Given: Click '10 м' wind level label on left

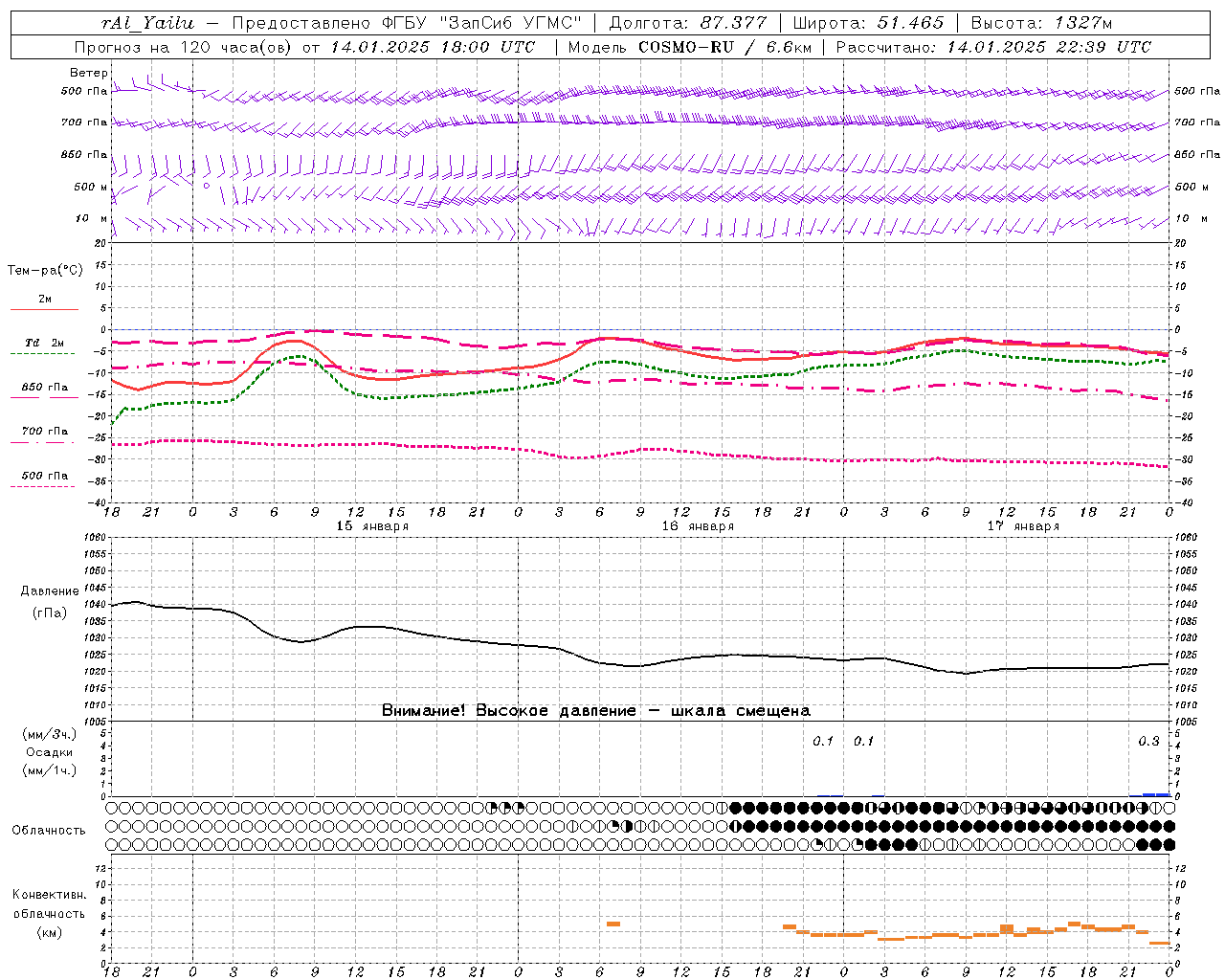Looking at the screenshot, I should [x=91, y=218].
